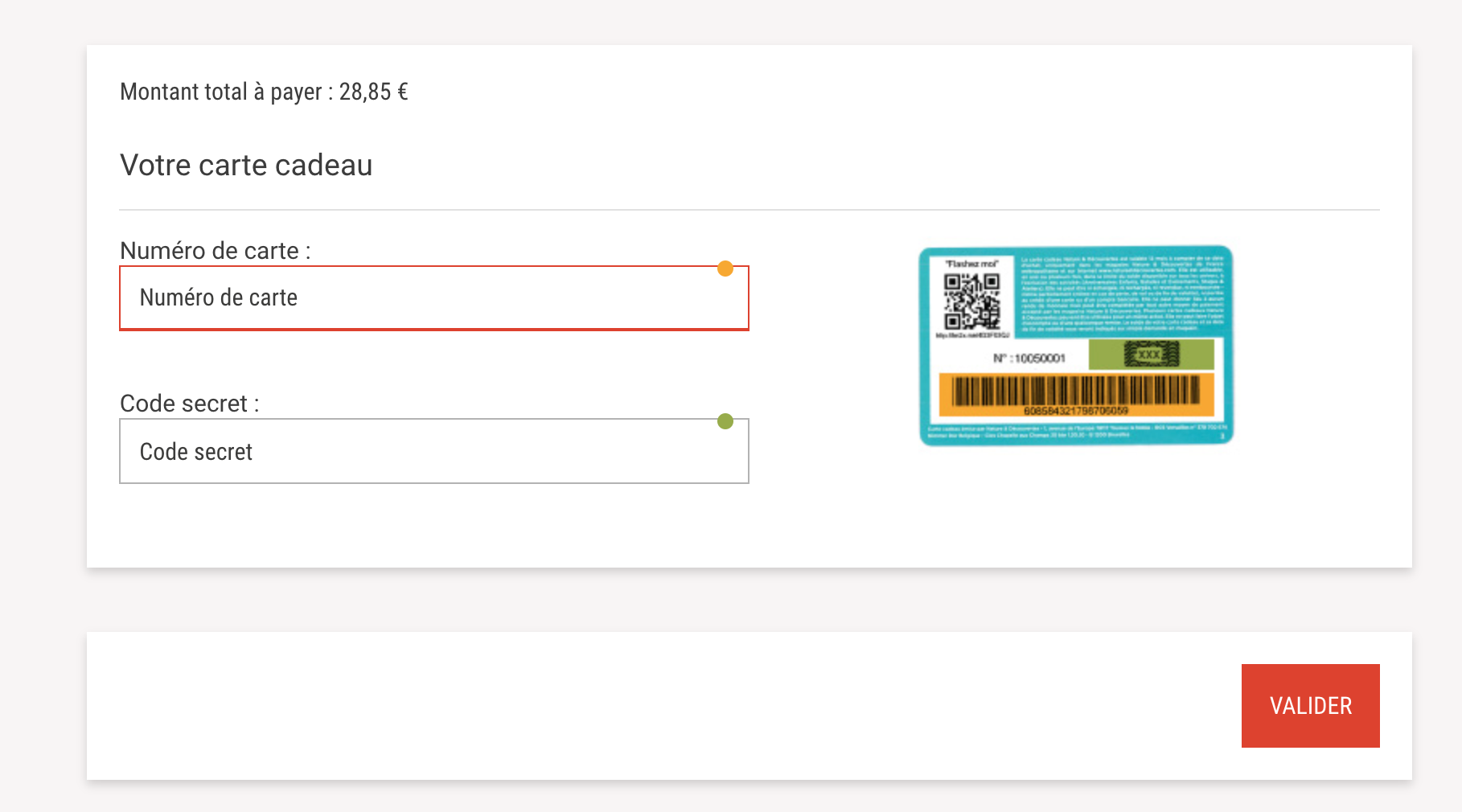The image size is (1462, 812).
Task: Click the orange dot on card number field
Action: (x=725, y=269)
